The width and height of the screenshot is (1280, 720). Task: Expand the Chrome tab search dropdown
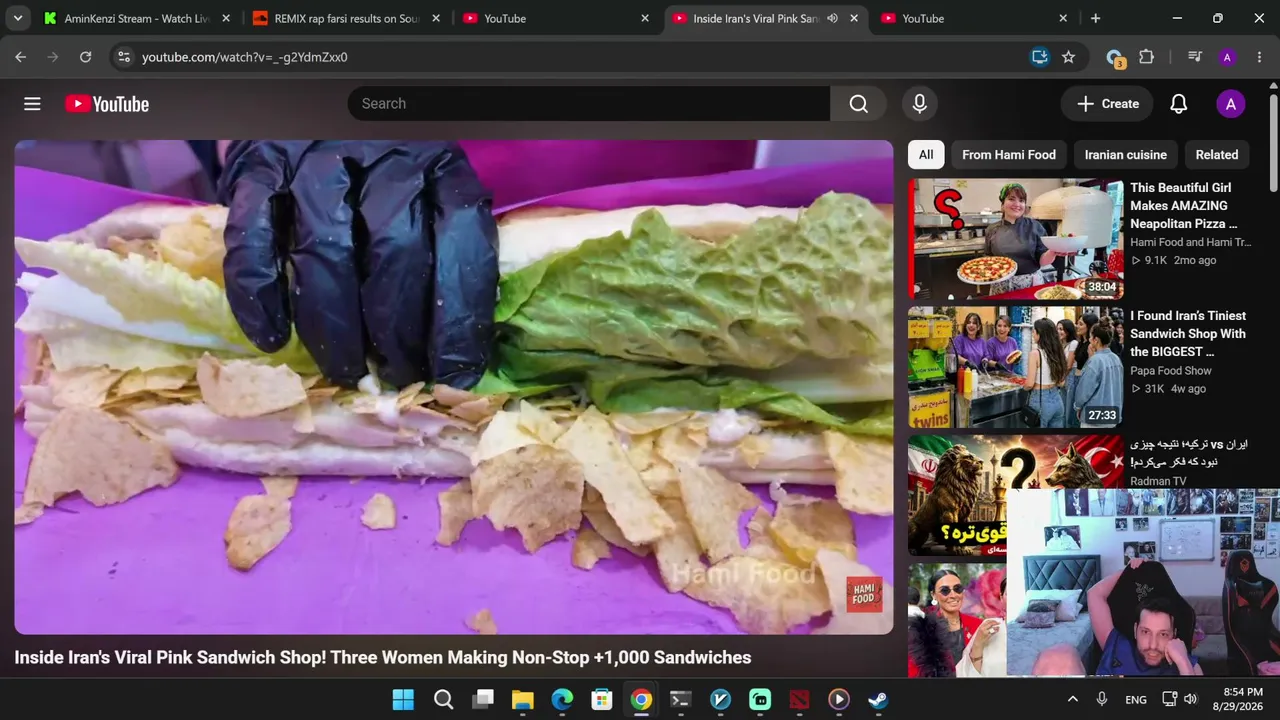tap(18, 18)
